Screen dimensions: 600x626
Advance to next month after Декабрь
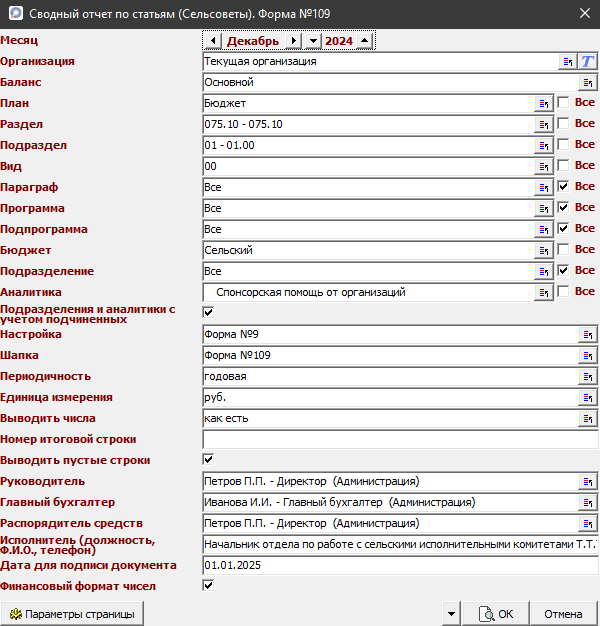click(x=293, y=41)
